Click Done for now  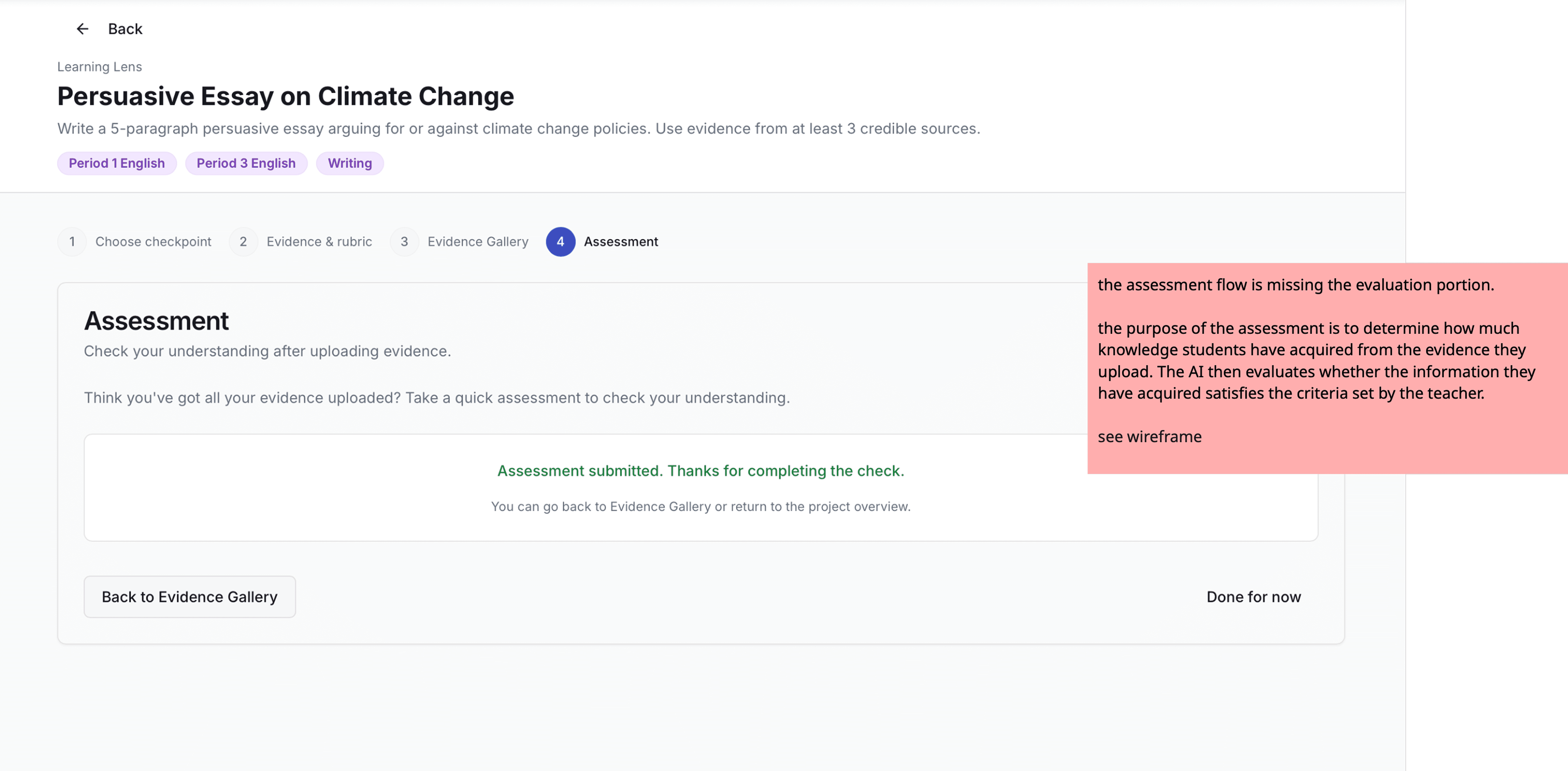1253,597
